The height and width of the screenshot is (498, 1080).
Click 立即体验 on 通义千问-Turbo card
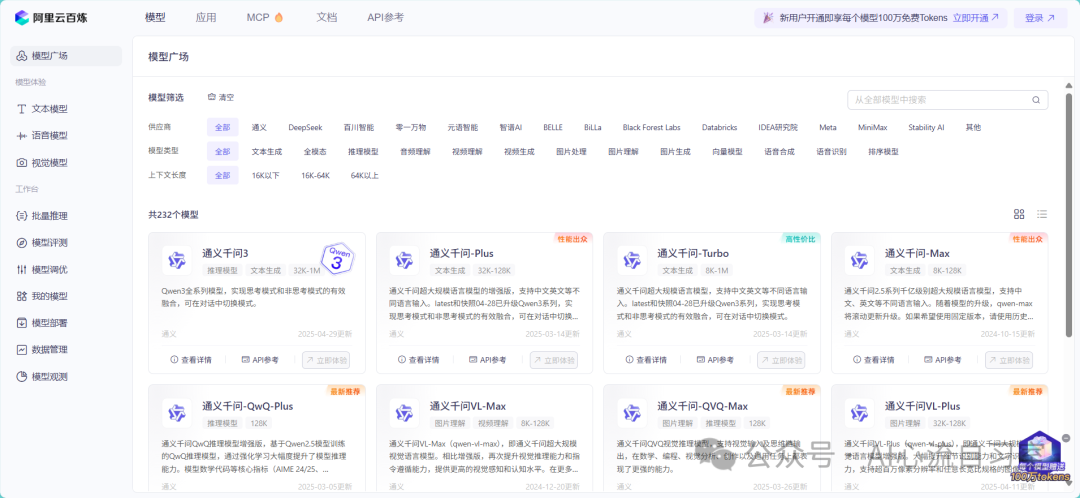pos(781,360)
